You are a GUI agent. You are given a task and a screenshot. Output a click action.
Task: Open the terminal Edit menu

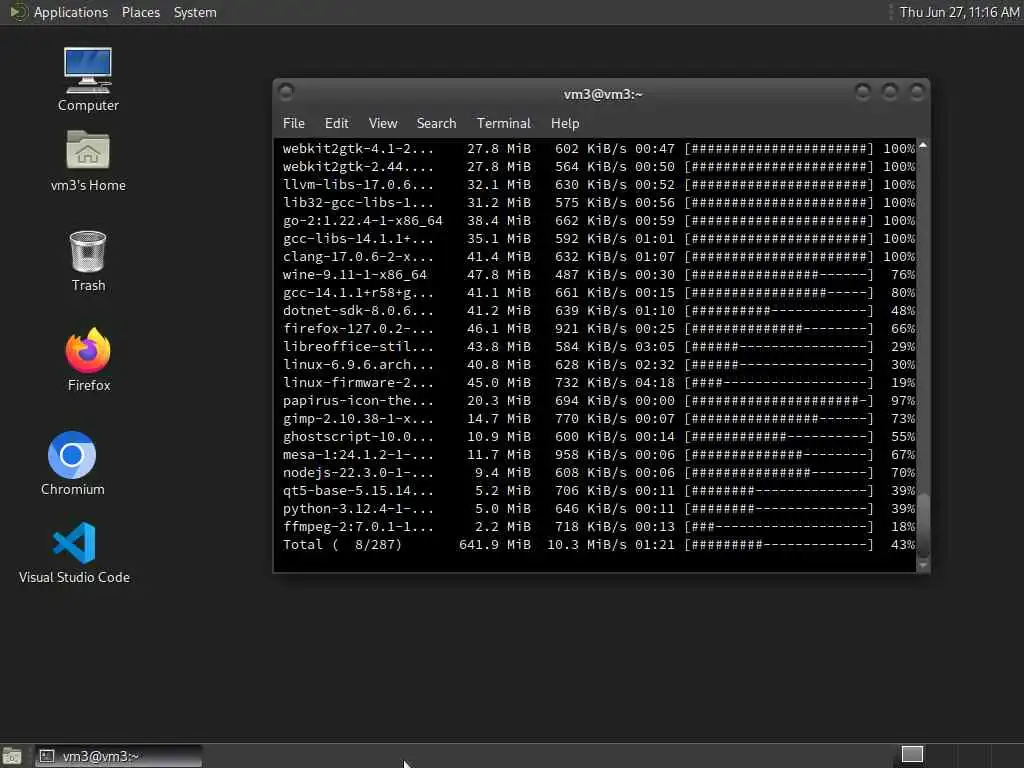(x=337, y=123)
